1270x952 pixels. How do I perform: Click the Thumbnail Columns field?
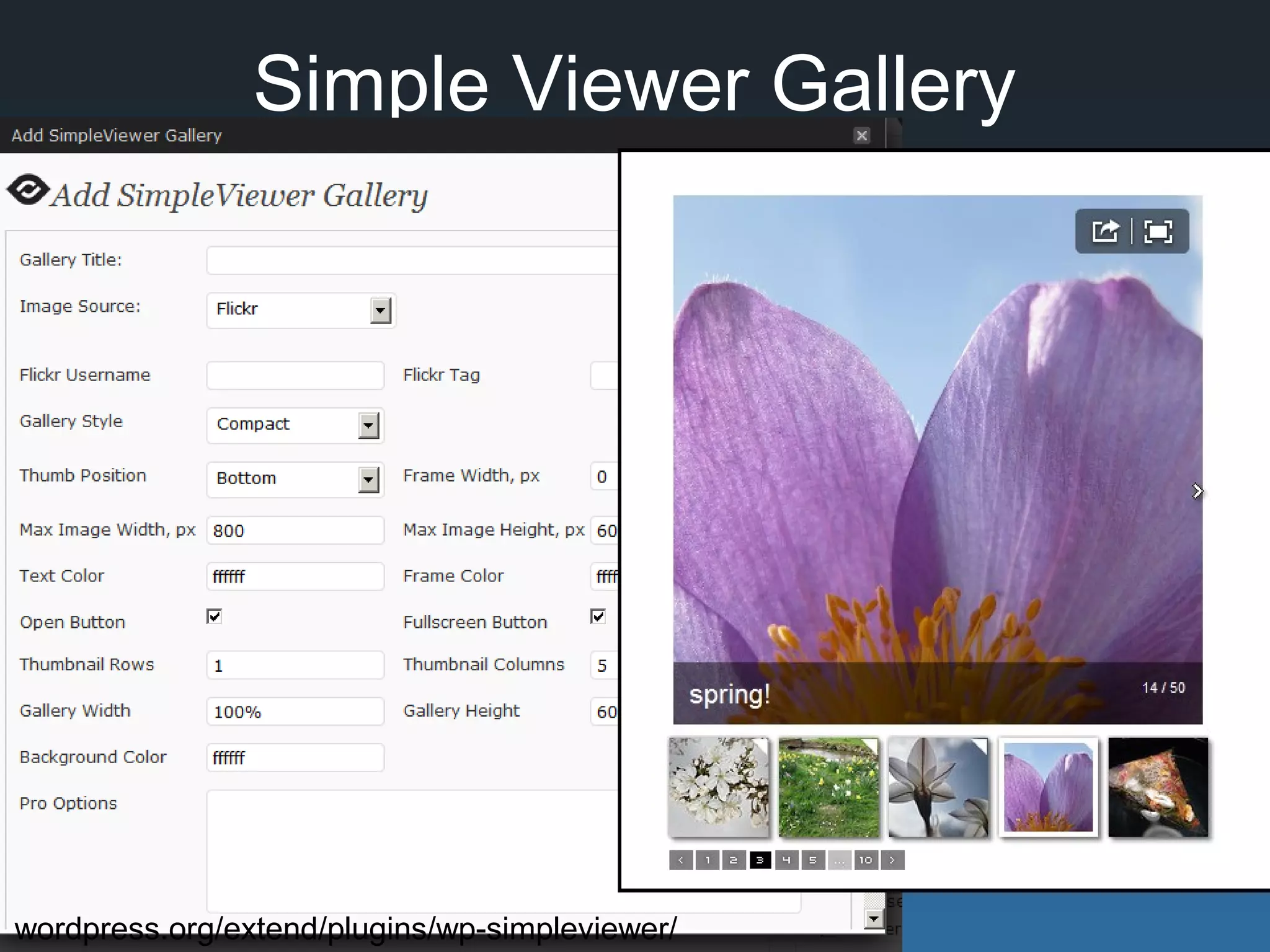605,665
